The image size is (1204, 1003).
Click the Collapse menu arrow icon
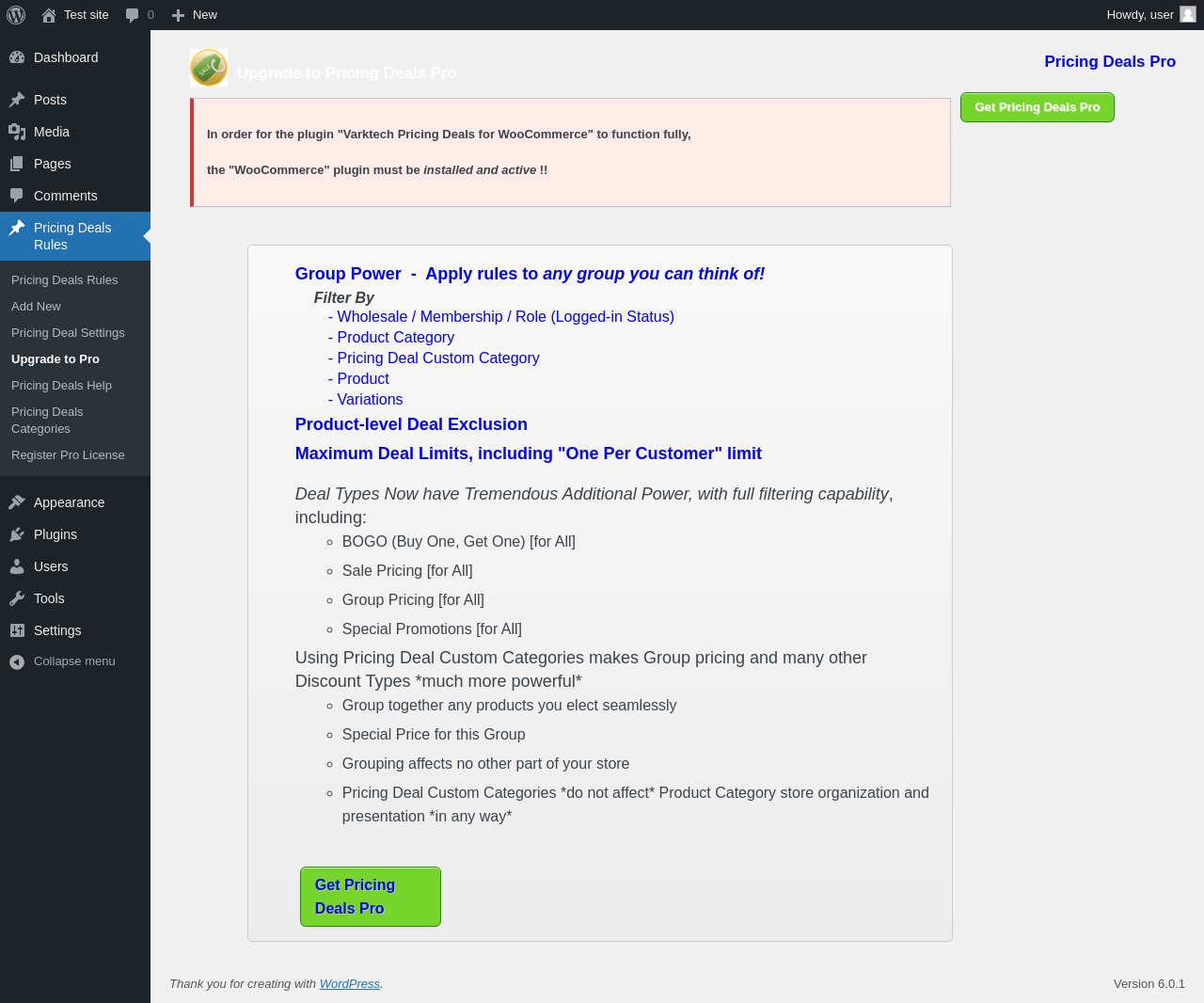pyautogui.click(x=17, y=661)
